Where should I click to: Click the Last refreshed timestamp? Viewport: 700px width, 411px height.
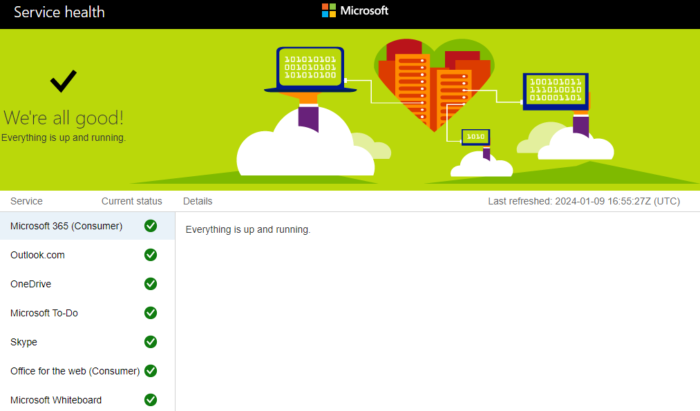point(584,201)
